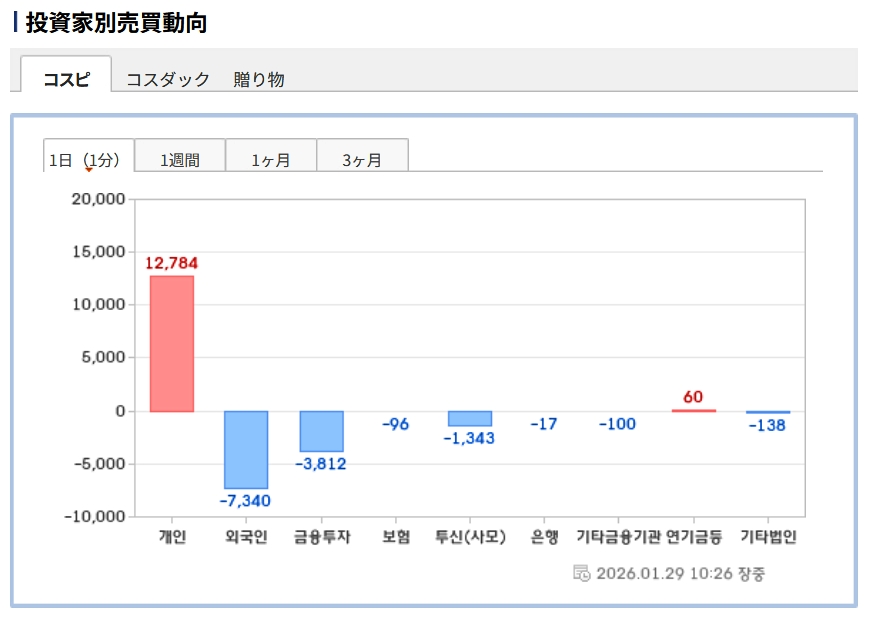Click the 은행 category label
The image size is (869, 619).
coord(545,537)
